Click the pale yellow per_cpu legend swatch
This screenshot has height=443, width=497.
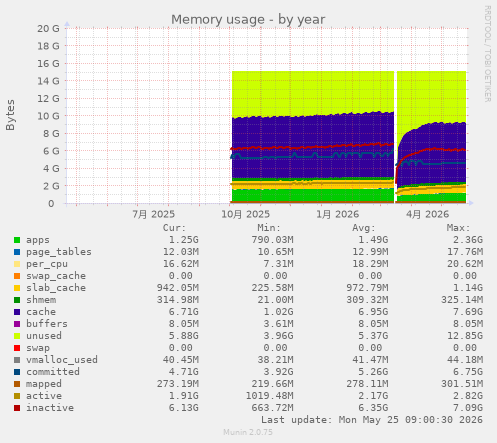[x=17, y=264]
